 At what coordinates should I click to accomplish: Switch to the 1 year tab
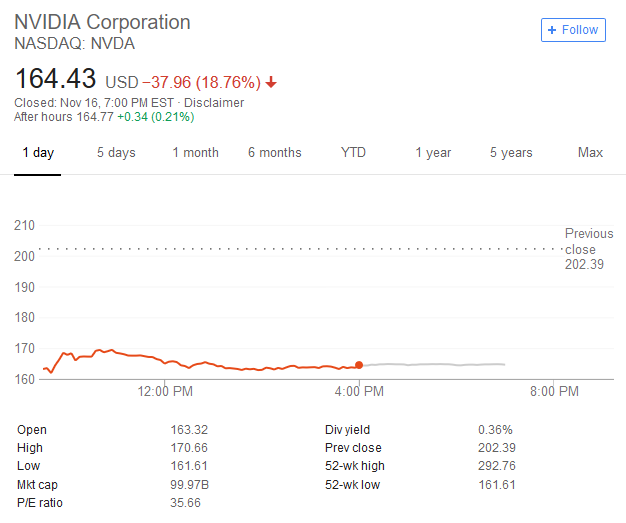(x=433, y=153)
